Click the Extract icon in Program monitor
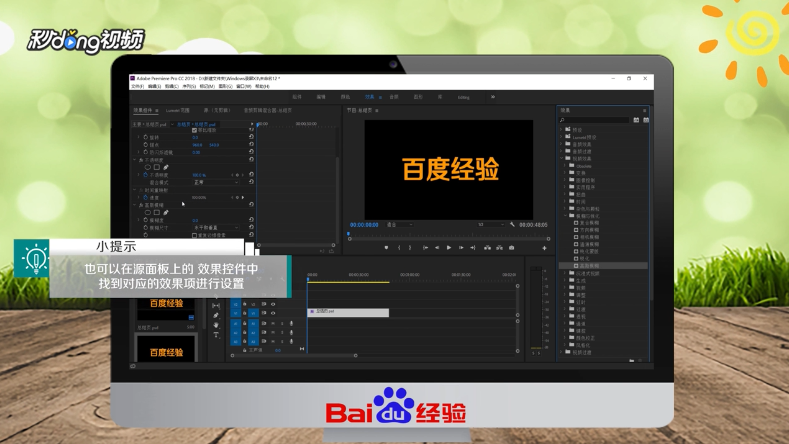This screenshot has width=789, height=444. 499,248
